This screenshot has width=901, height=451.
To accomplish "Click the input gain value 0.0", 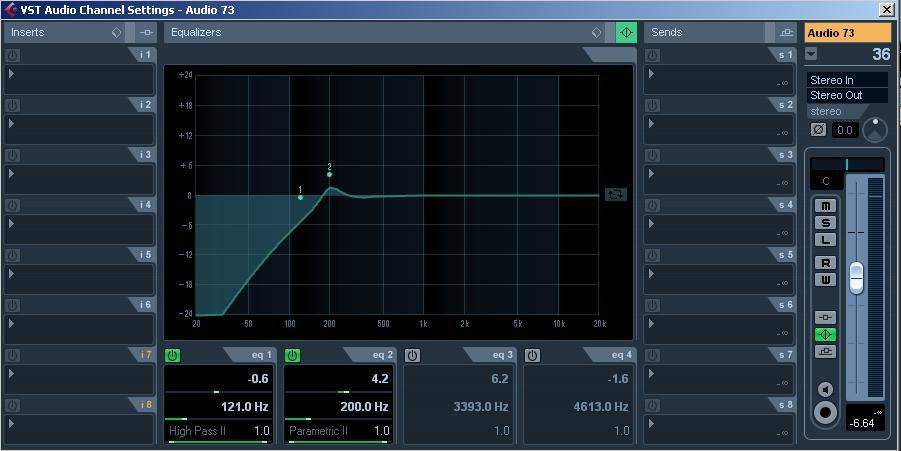I will point(845,130).
